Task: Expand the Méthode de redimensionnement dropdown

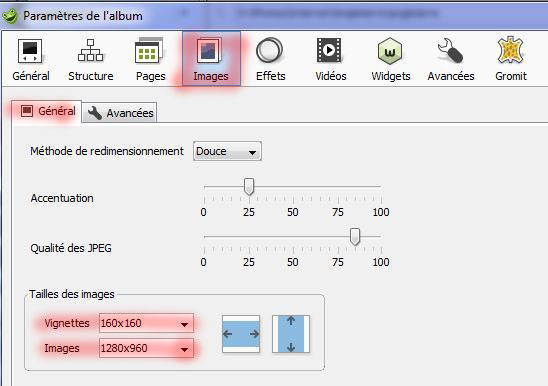Action: (227, 151)
